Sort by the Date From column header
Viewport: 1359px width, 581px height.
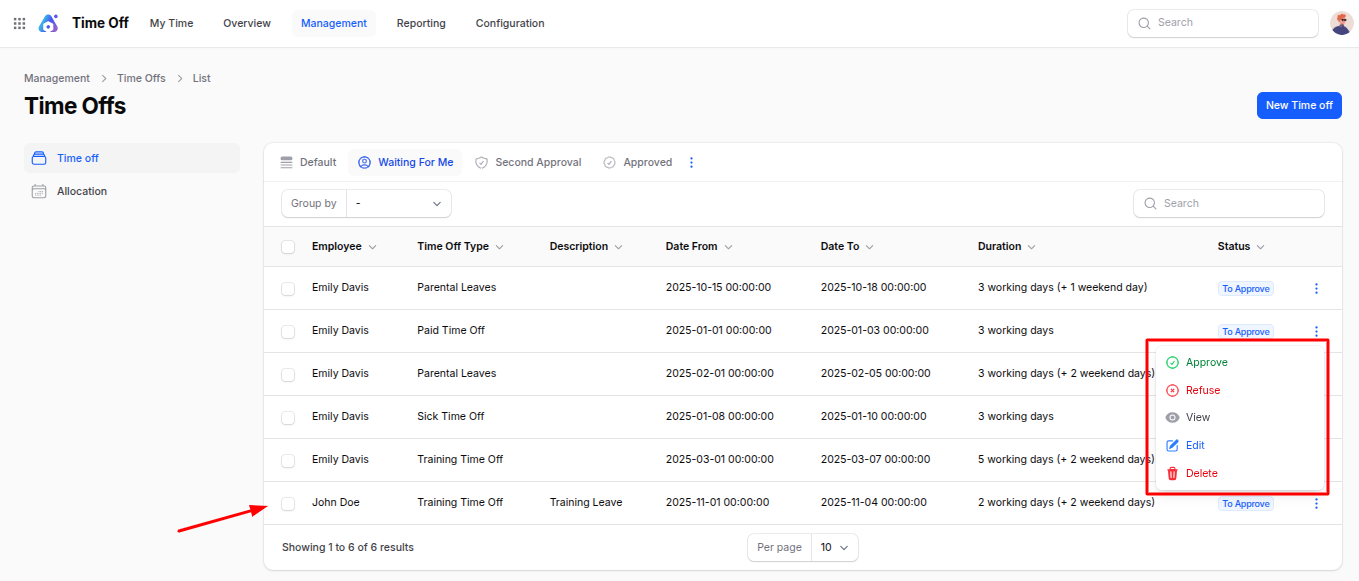699,246
